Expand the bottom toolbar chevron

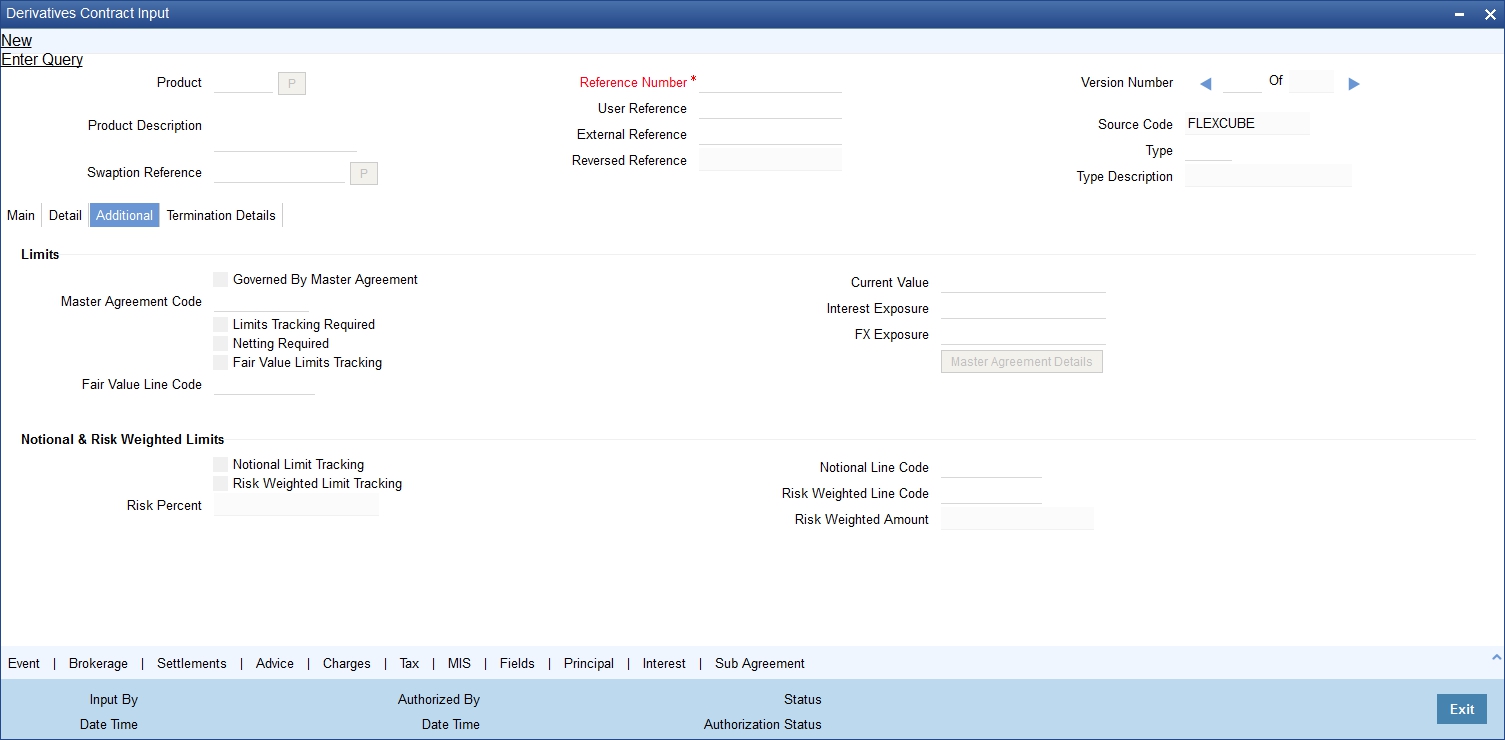1496,657
